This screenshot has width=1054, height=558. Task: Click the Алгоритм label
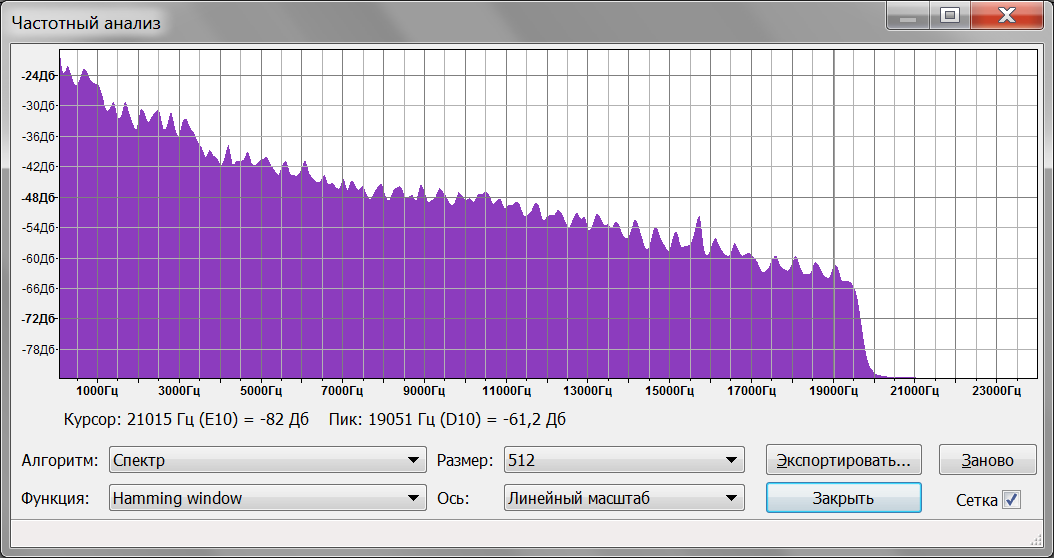60,461
